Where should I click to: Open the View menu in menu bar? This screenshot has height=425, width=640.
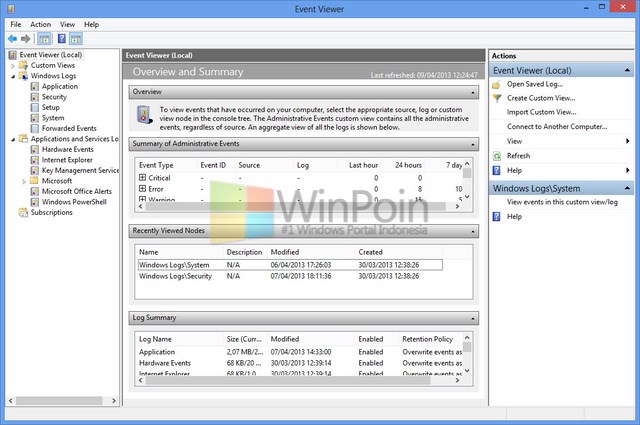point(67,24)
